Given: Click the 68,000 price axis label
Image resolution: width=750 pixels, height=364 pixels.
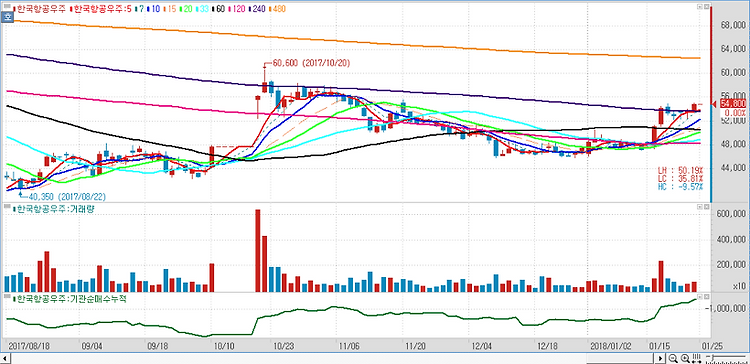Looking at the screenshot, I should 733,25.
